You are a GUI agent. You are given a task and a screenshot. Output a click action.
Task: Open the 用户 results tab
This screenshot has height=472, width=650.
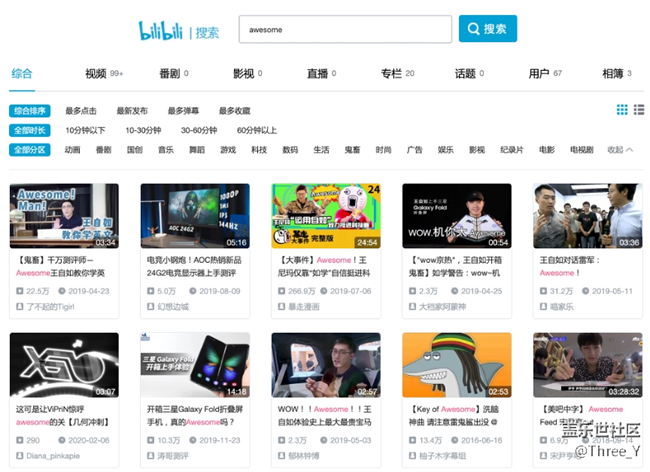539,74
